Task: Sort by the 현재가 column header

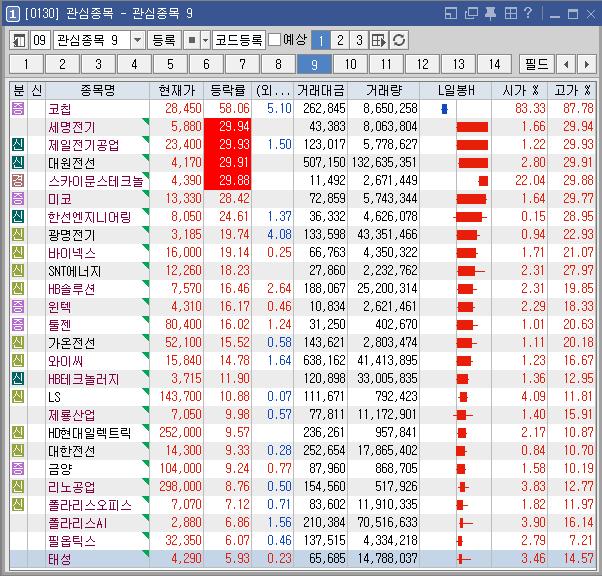Action: coord(177,91)
